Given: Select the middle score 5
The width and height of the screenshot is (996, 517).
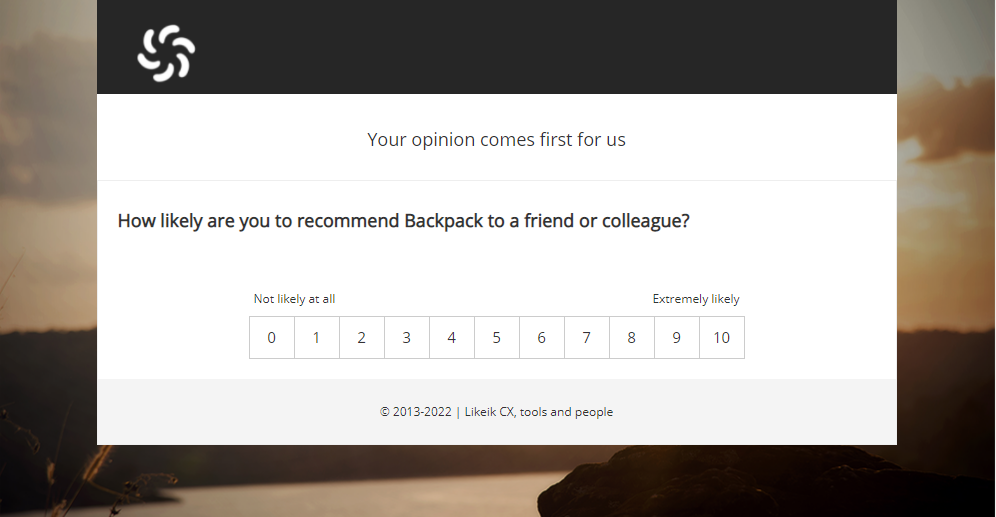Looking at the screenshot, I should [x=497, y=338].
